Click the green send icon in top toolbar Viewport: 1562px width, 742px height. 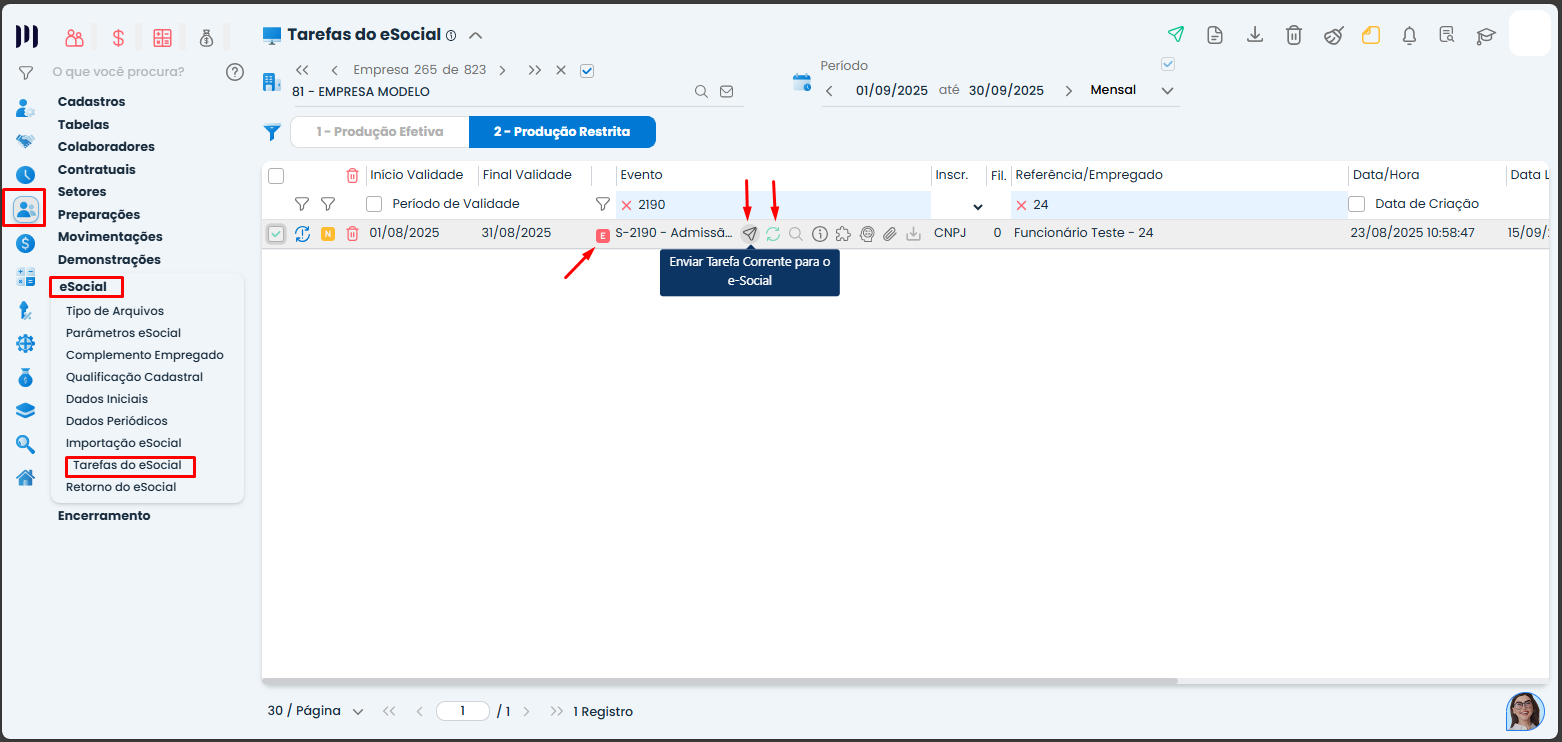coord(1176,35)
